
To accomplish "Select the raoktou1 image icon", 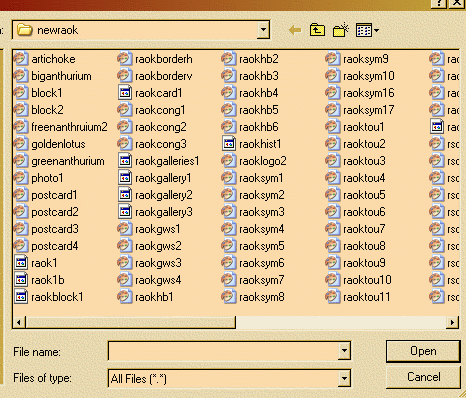I will click(333, 127).
